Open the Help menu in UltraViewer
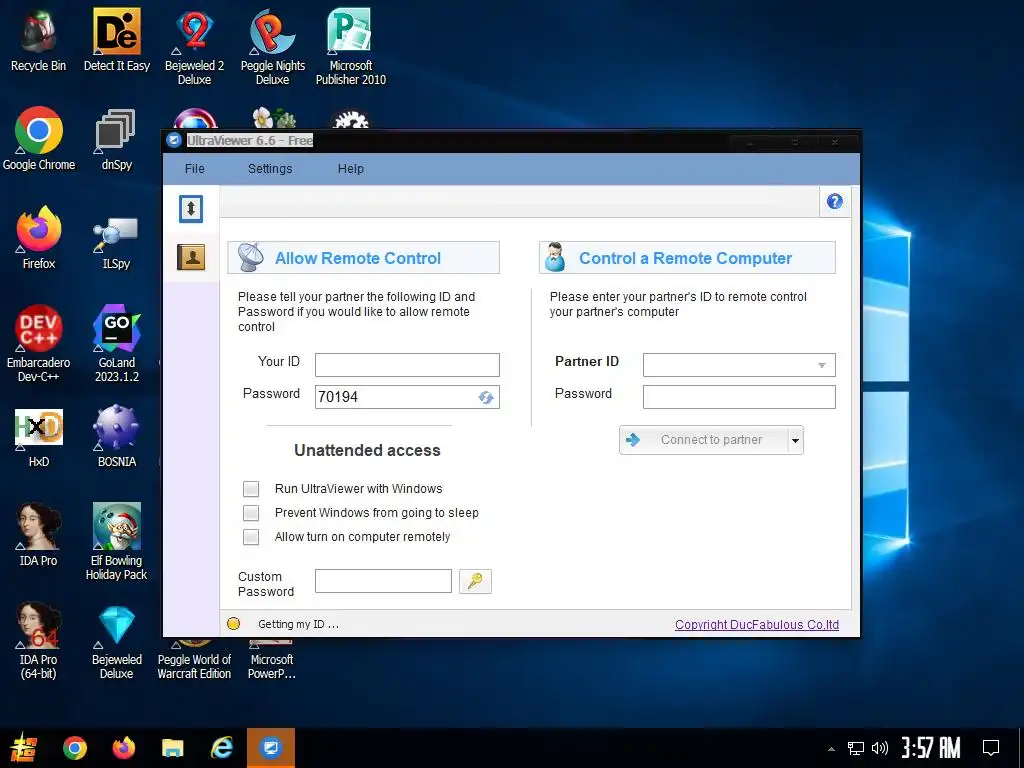Viewport: 1024px width, 768px height. (351, 168)
